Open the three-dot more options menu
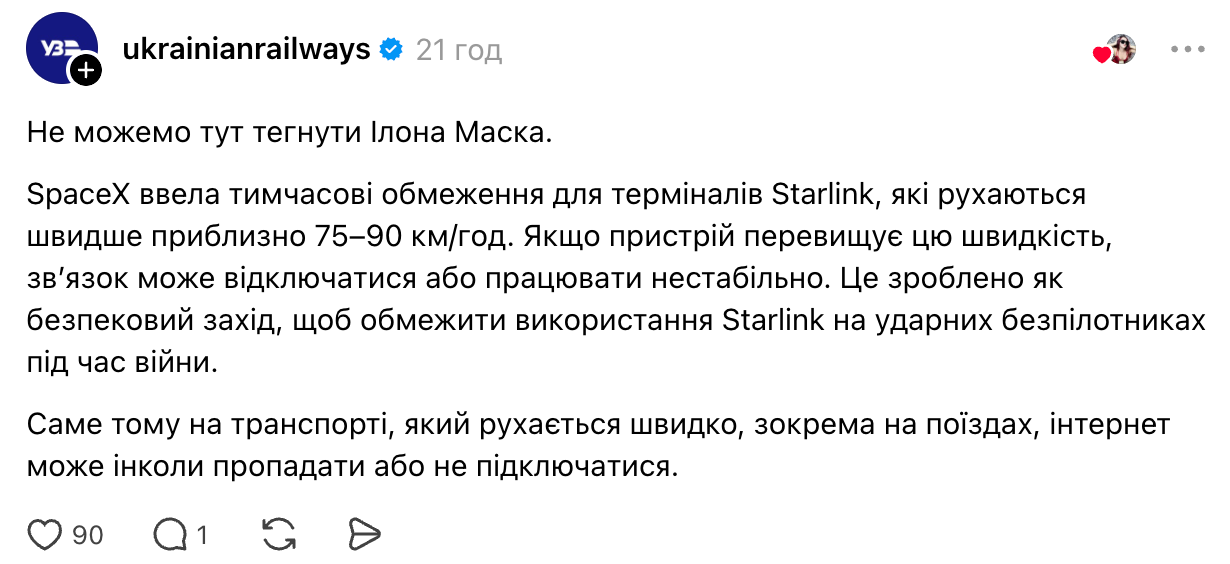The height and width of the screenshot is (564, 1230). pyautogui.click(x=1187, y=49)
